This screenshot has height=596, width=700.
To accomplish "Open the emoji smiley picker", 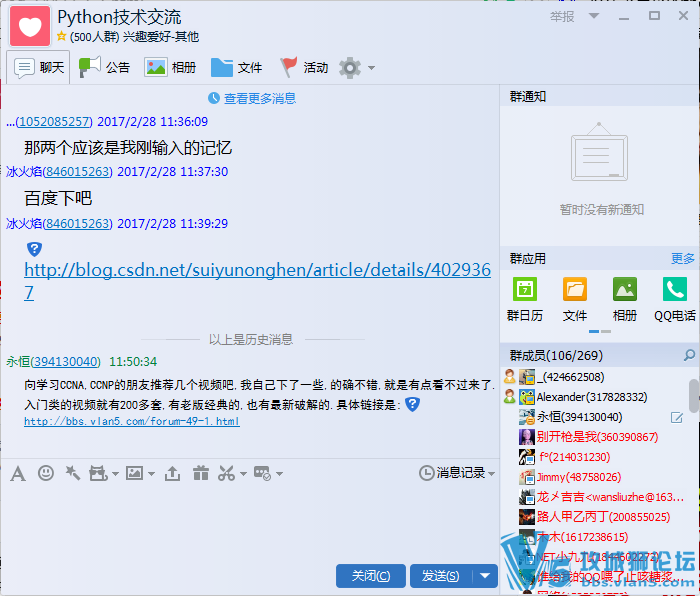I will 46,473.
